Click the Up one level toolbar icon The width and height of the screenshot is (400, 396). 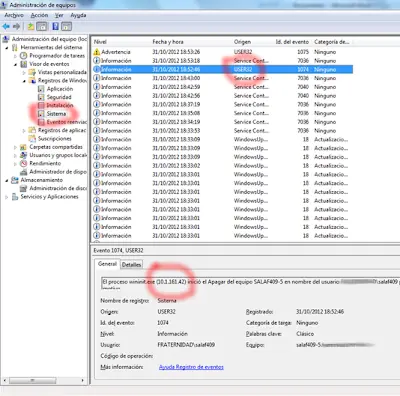tap(31, 26)
